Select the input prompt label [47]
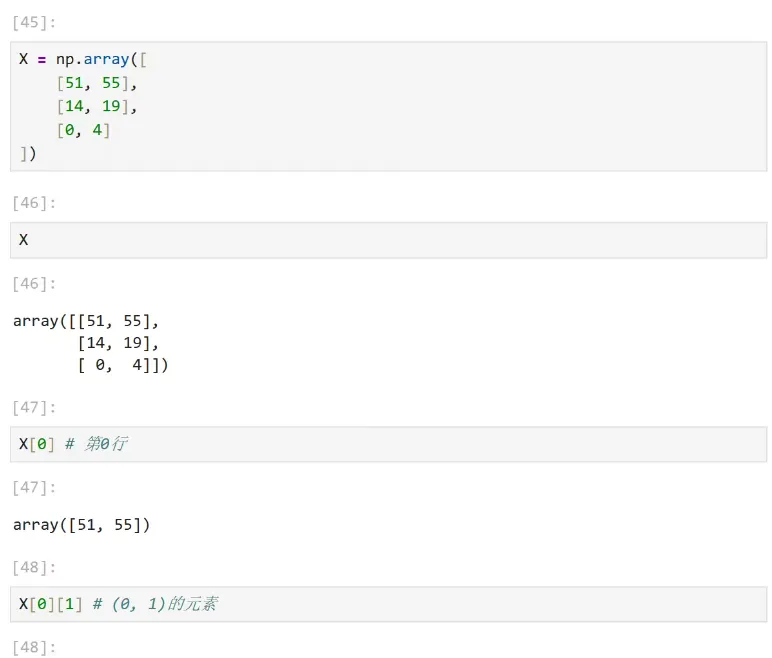Image resolution: width=772 pixels, height=658 pixels. (x=34, y=408)
